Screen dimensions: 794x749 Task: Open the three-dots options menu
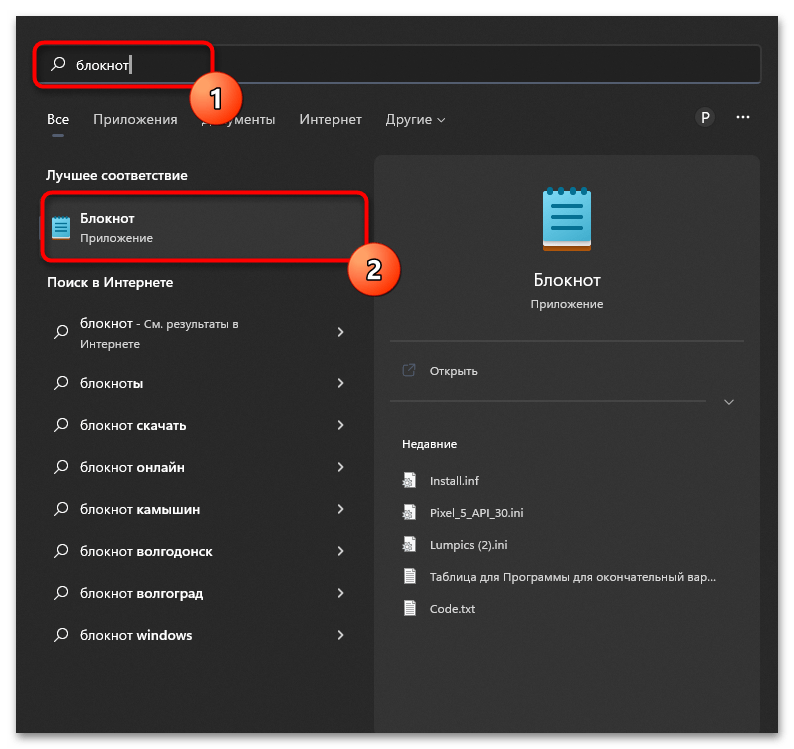[x=742, y=117]
